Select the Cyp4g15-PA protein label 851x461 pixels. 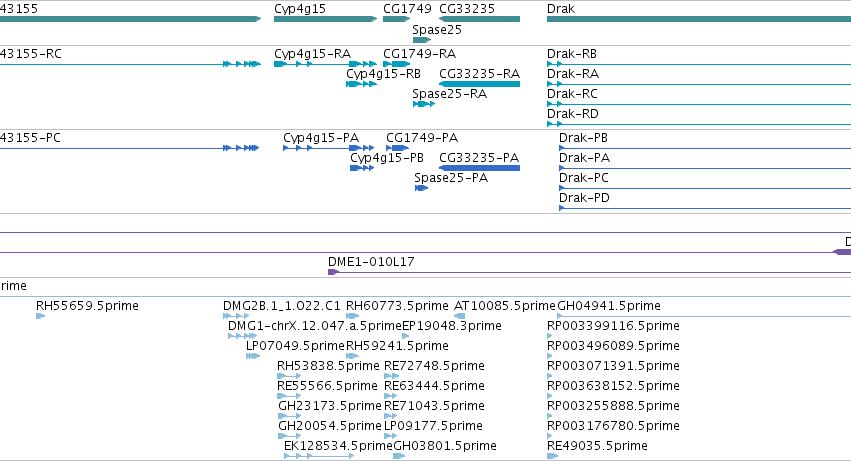(321, 138)
